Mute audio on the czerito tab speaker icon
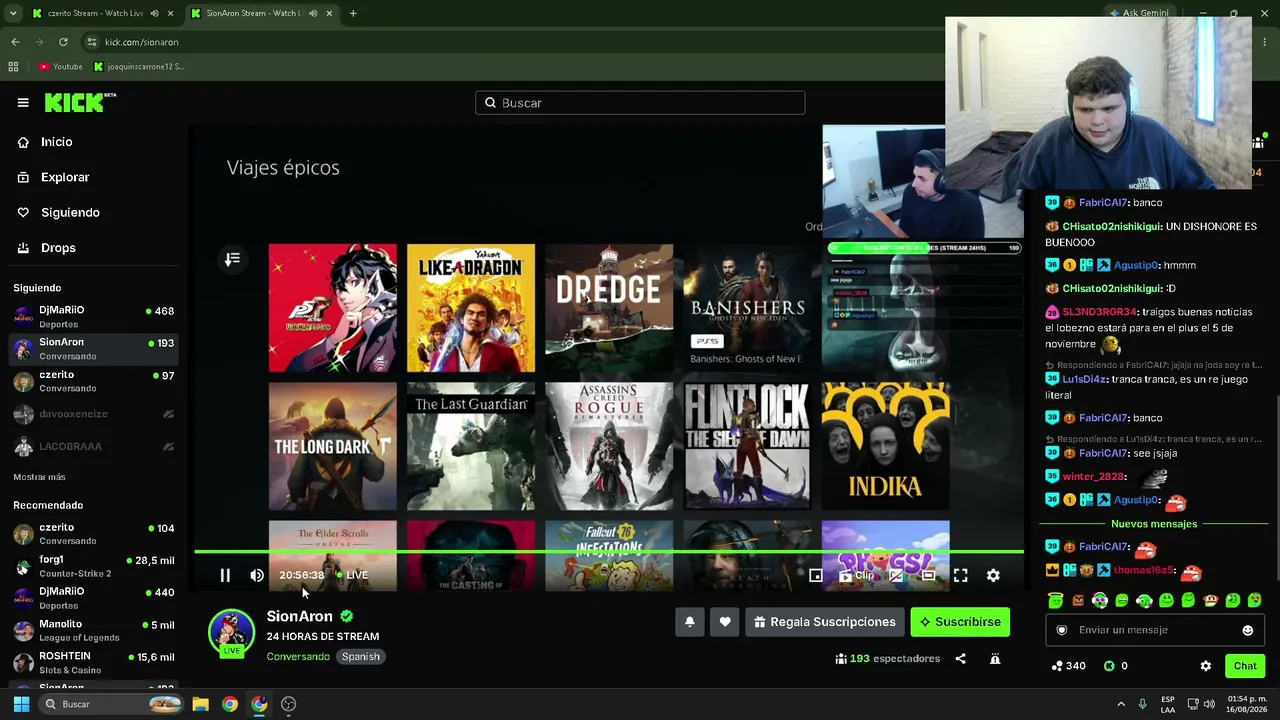The width and height of the screenshot is (1280, 720). pyautogui.click(x=154, y=13)
